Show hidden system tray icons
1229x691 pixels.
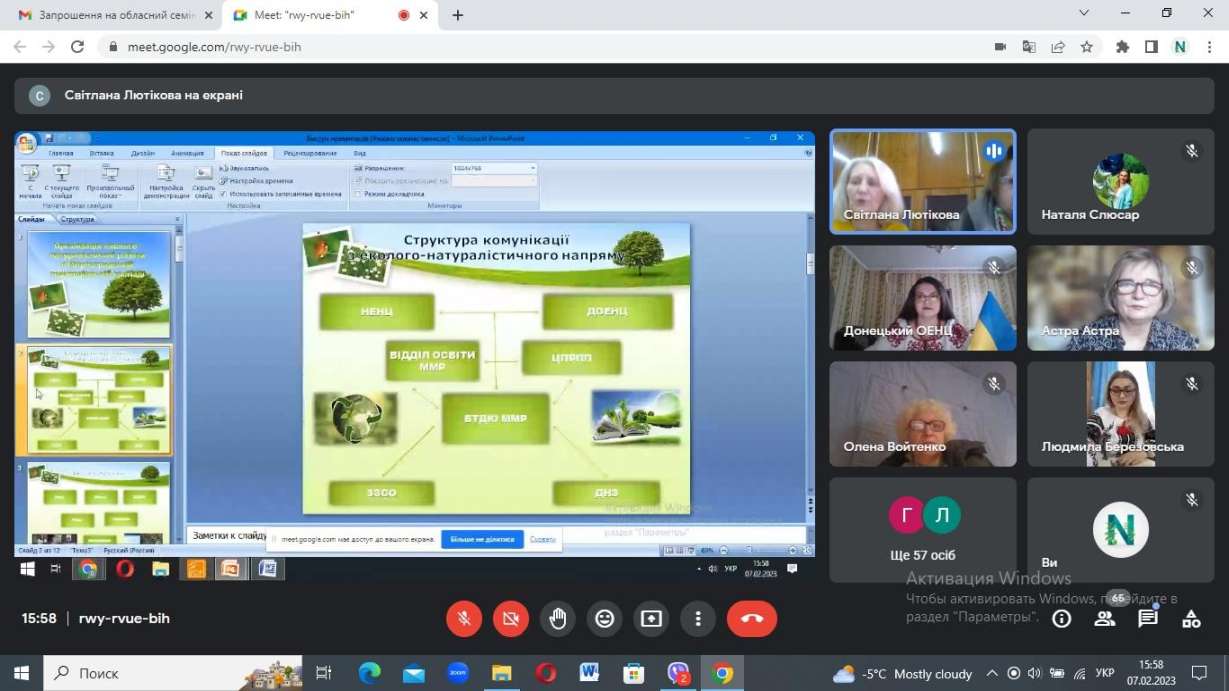click(992, 673)
